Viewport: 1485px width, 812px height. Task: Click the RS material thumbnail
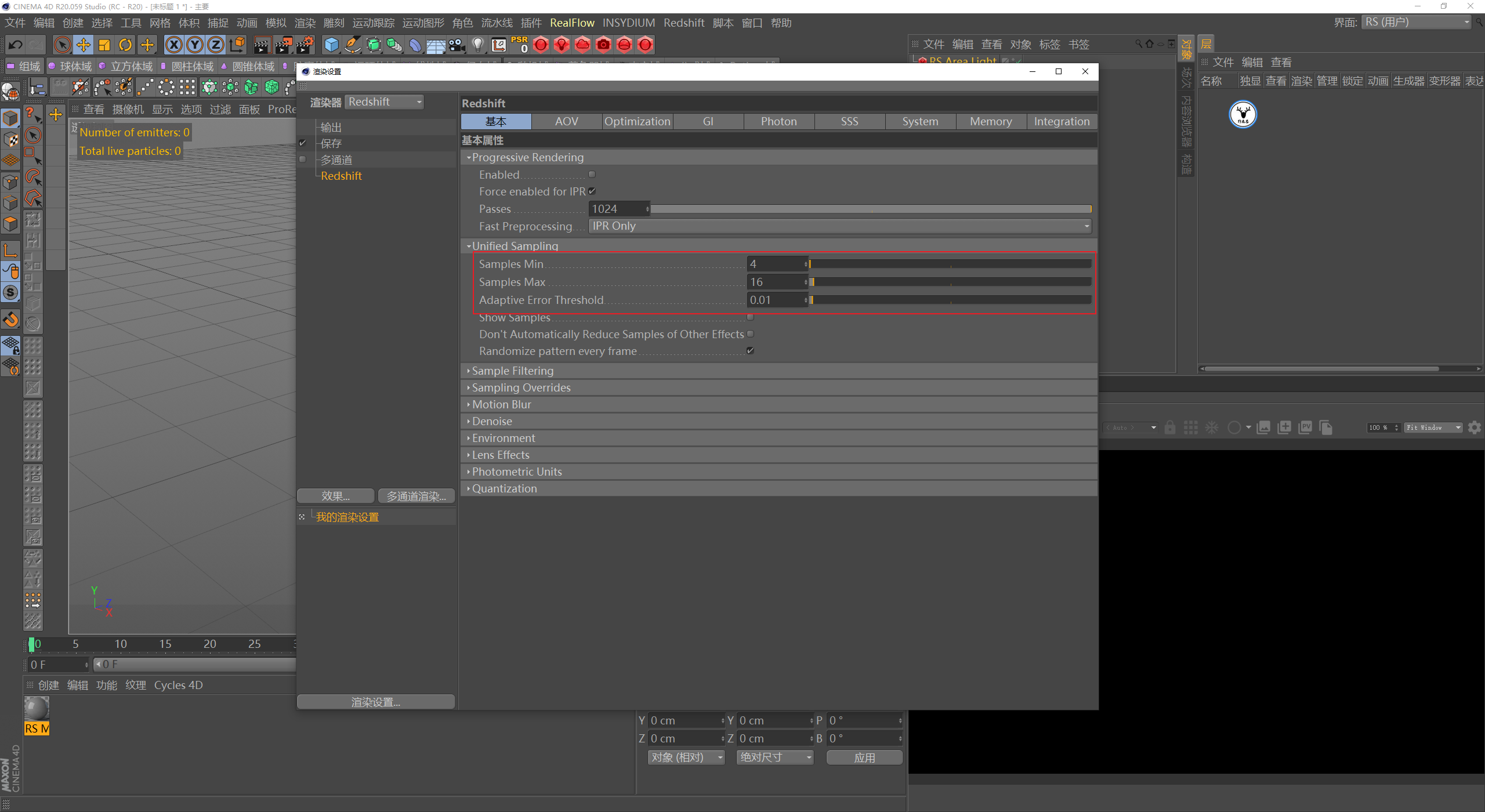point(37,708)
